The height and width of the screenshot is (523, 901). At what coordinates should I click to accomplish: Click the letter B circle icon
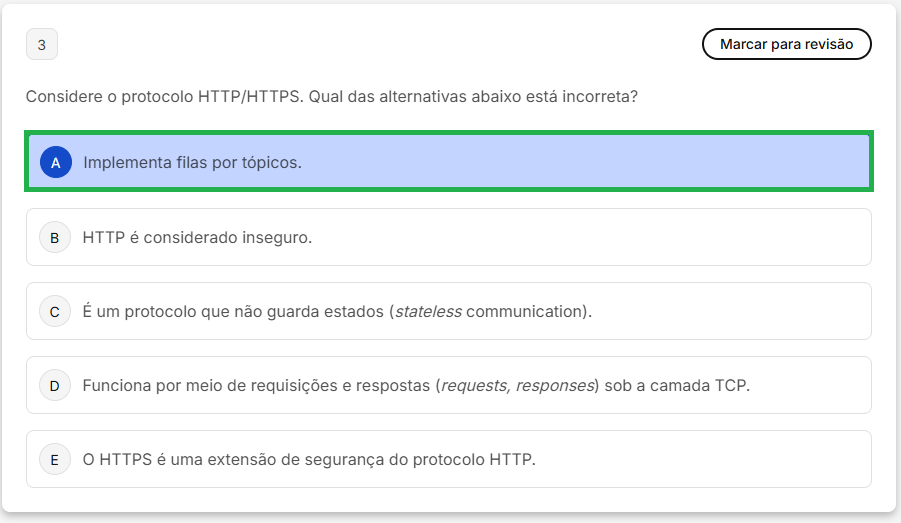pyautogui.click(x=55, y=238)
